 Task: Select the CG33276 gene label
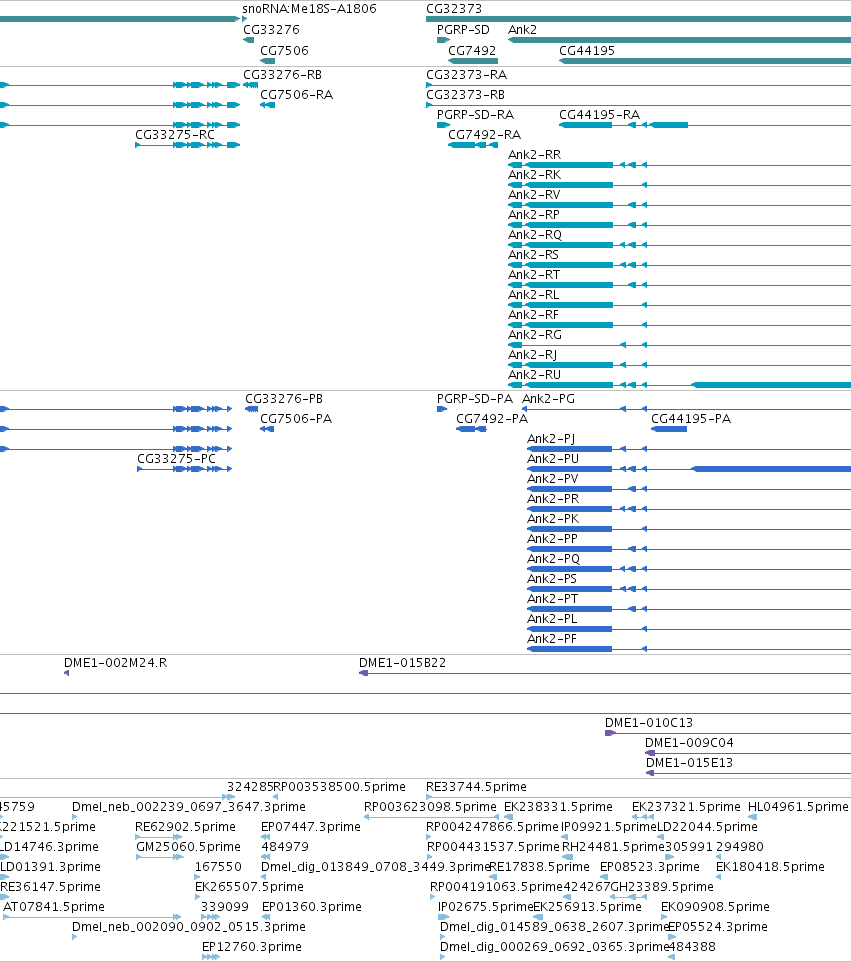pos(271,29)
